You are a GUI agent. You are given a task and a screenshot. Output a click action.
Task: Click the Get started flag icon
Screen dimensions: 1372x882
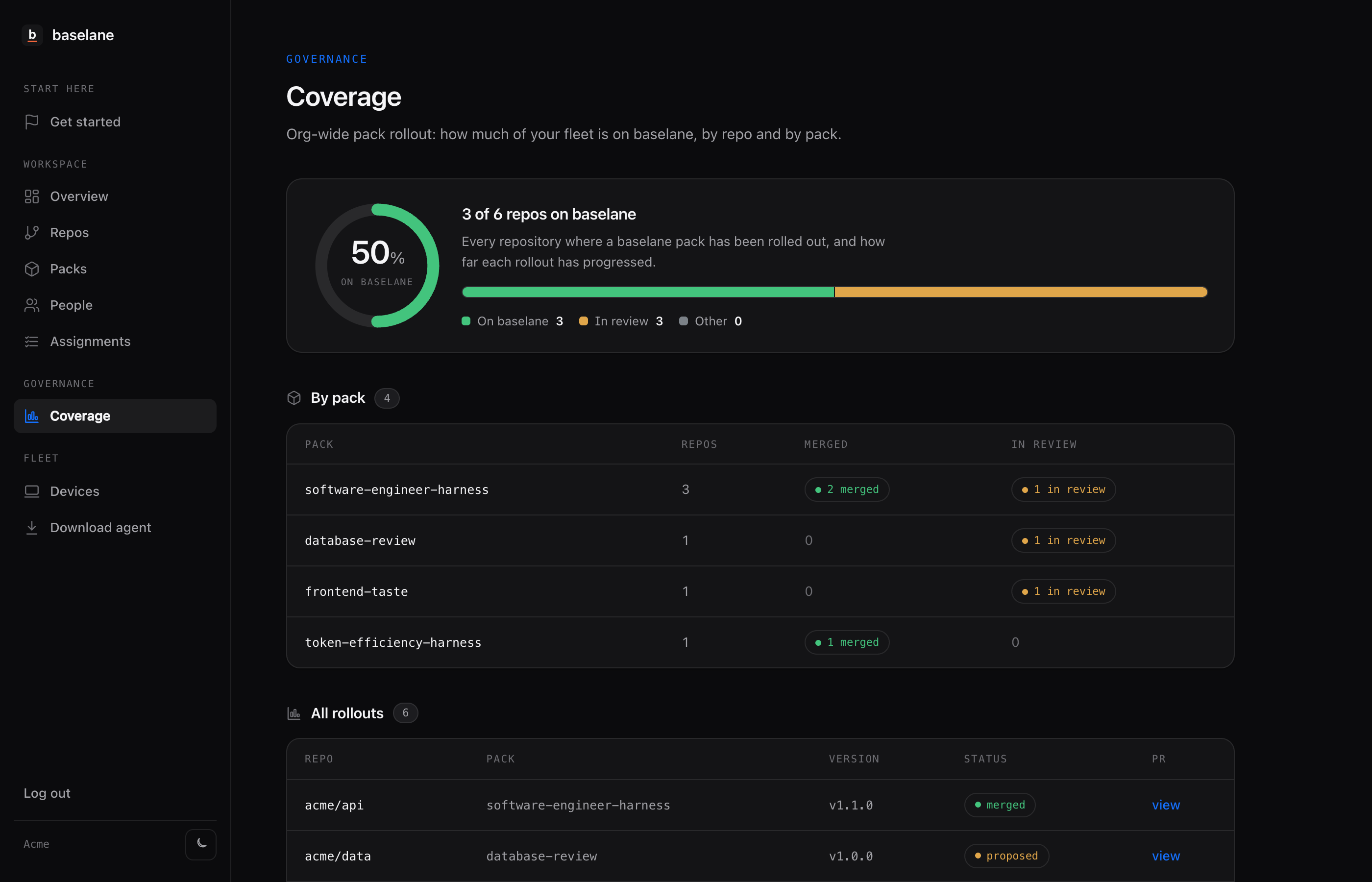tap(31, 122)
